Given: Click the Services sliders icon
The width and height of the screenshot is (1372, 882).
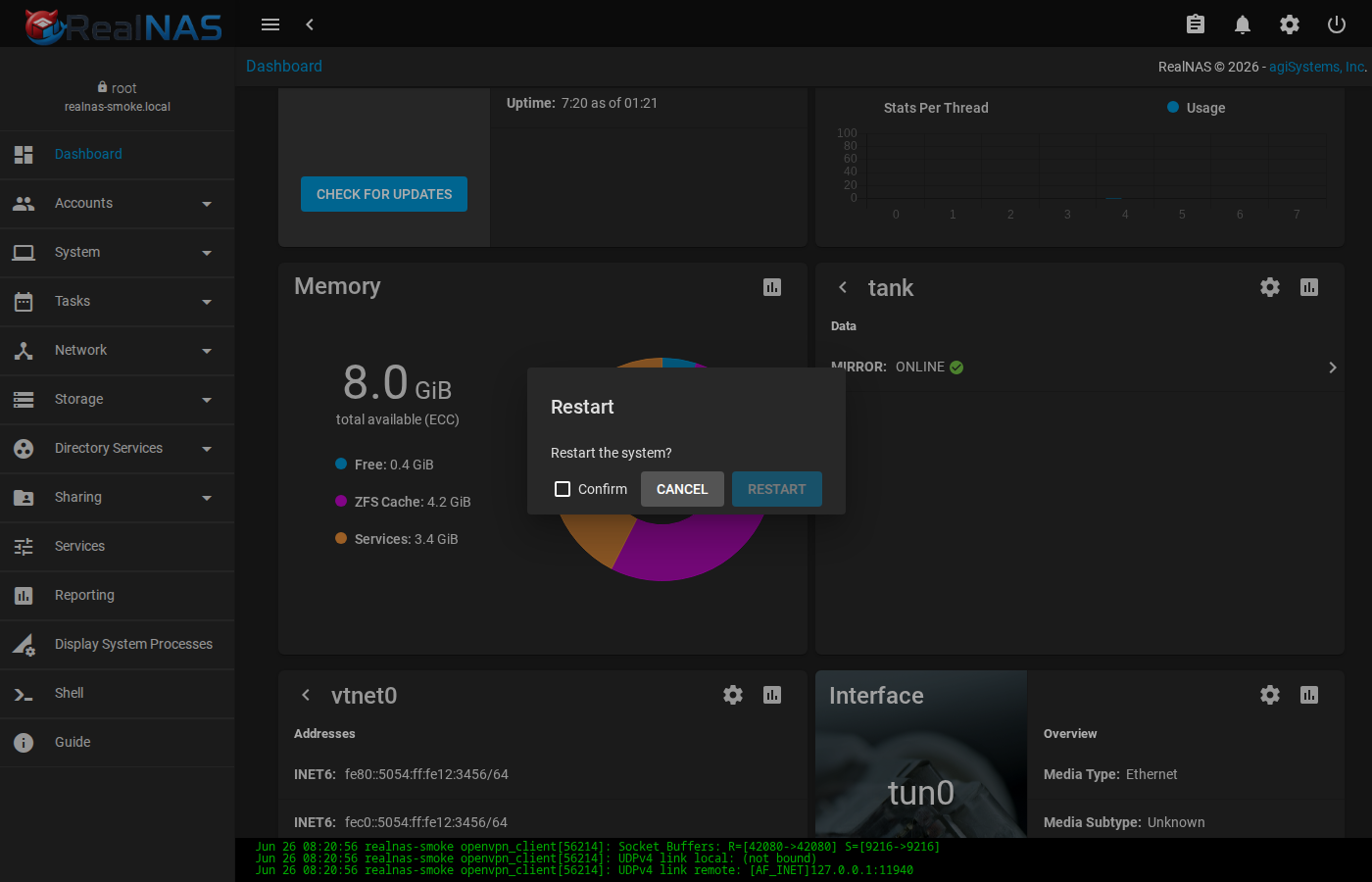Looking at the screenshot, I should point(24,547).
